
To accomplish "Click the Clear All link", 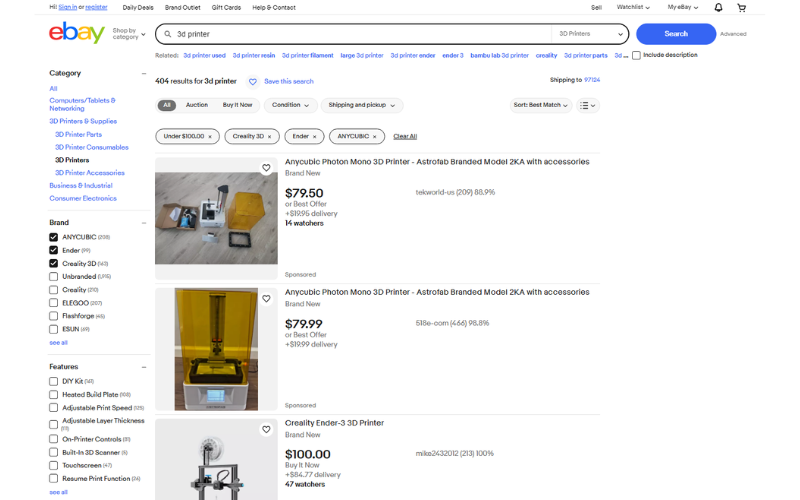I will click(405, 137).
